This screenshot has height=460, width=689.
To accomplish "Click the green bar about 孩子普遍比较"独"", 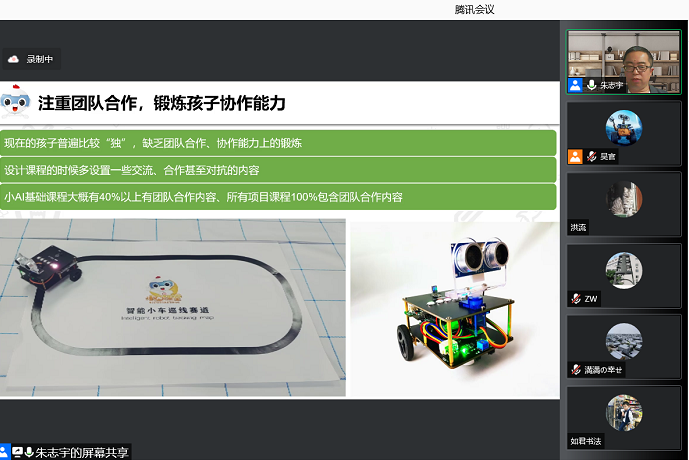I will tap(278, 143).
